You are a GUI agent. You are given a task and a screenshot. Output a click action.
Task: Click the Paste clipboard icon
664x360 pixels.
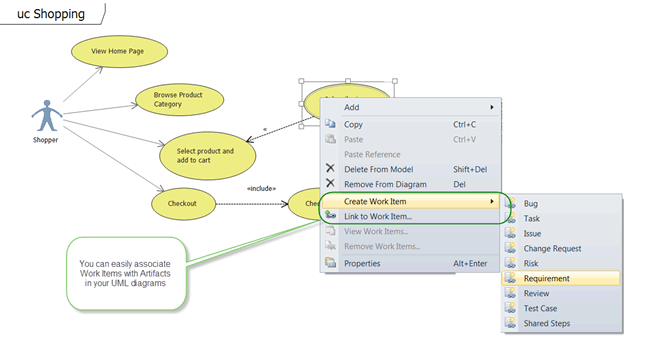(330, 139)
